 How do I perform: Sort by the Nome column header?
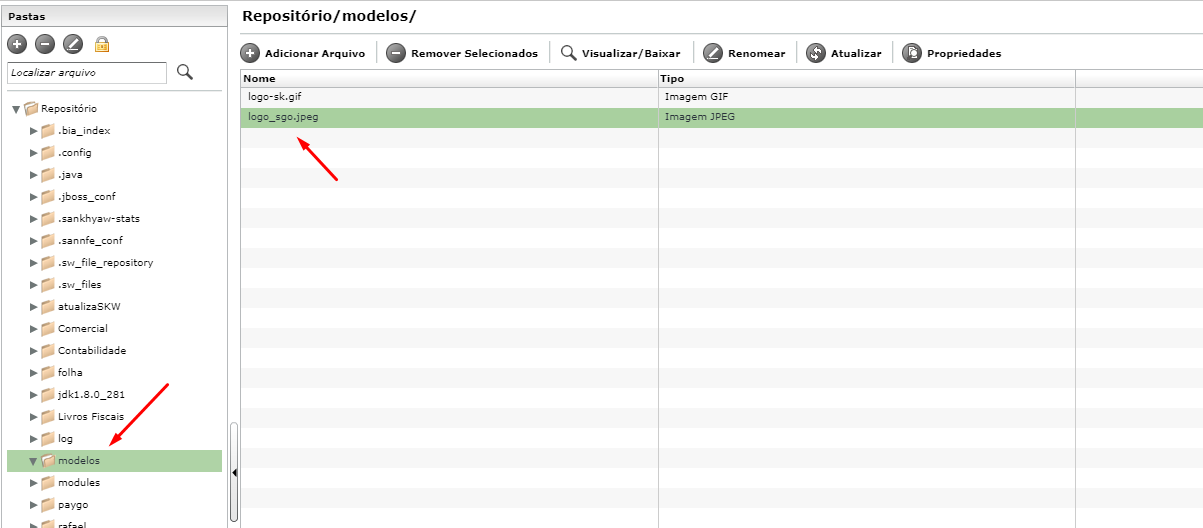coord(449,78)
